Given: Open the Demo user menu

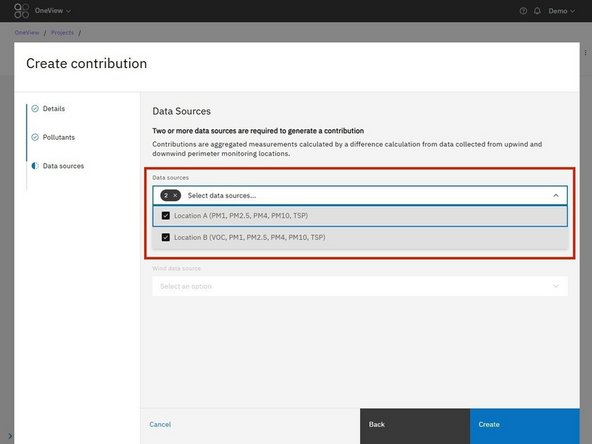Looking at the screenshot, I should [561, 11].
